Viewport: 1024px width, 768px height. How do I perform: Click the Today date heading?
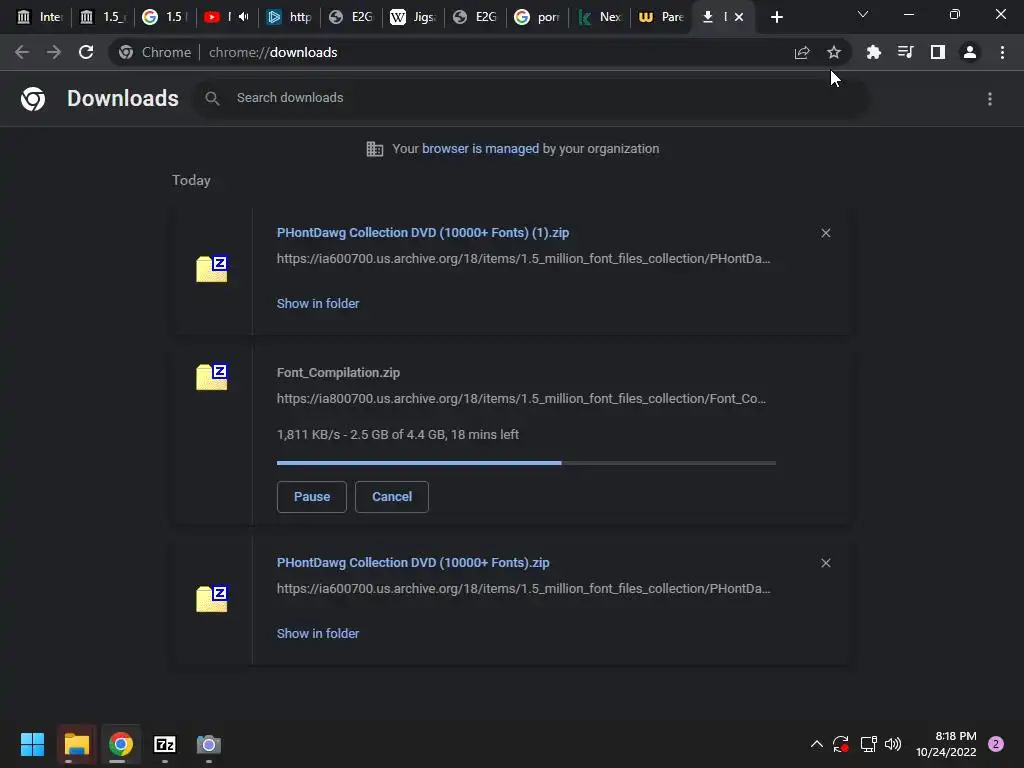191,180
